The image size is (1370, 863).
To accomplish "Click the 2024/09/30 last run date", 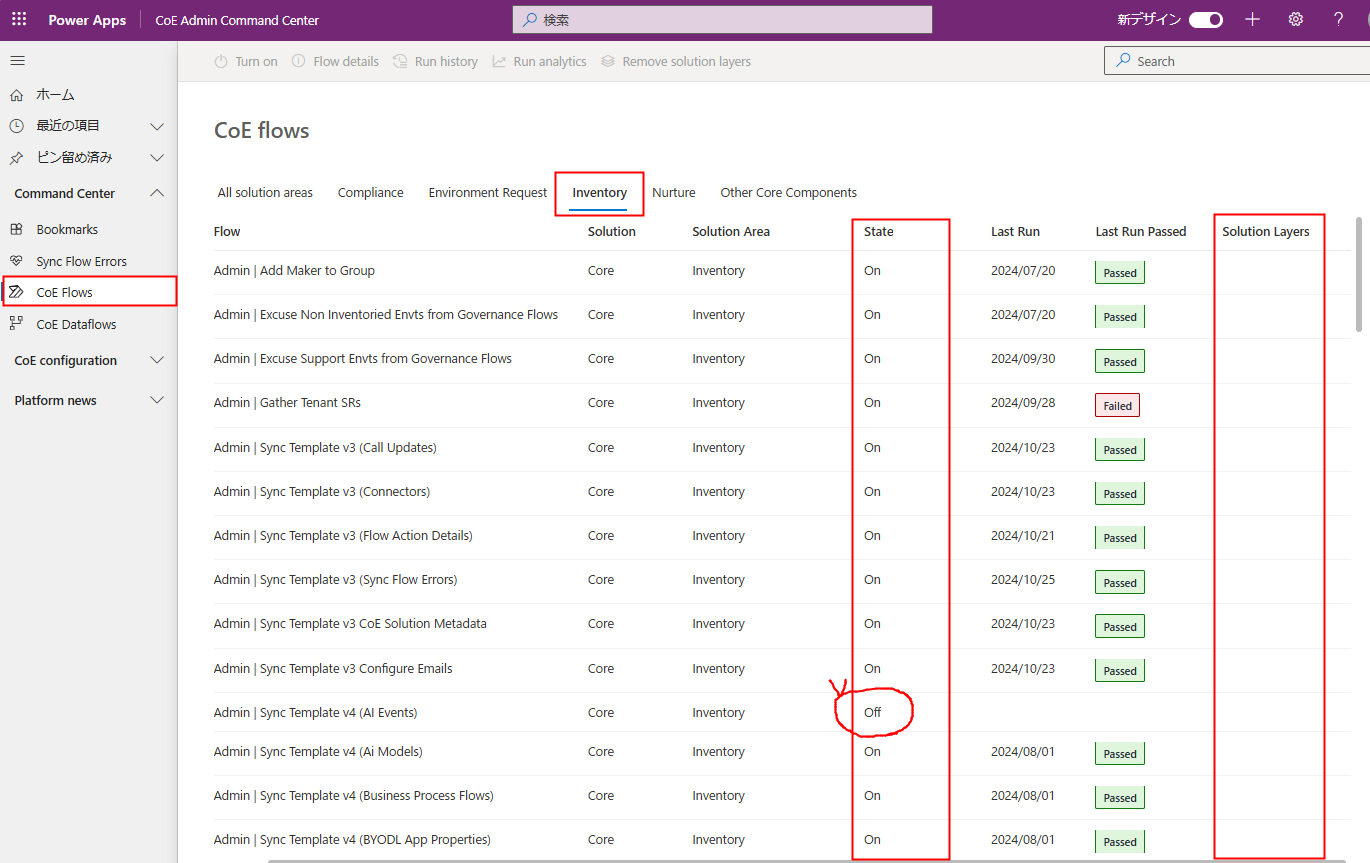I will click(x=1023, y=358).
